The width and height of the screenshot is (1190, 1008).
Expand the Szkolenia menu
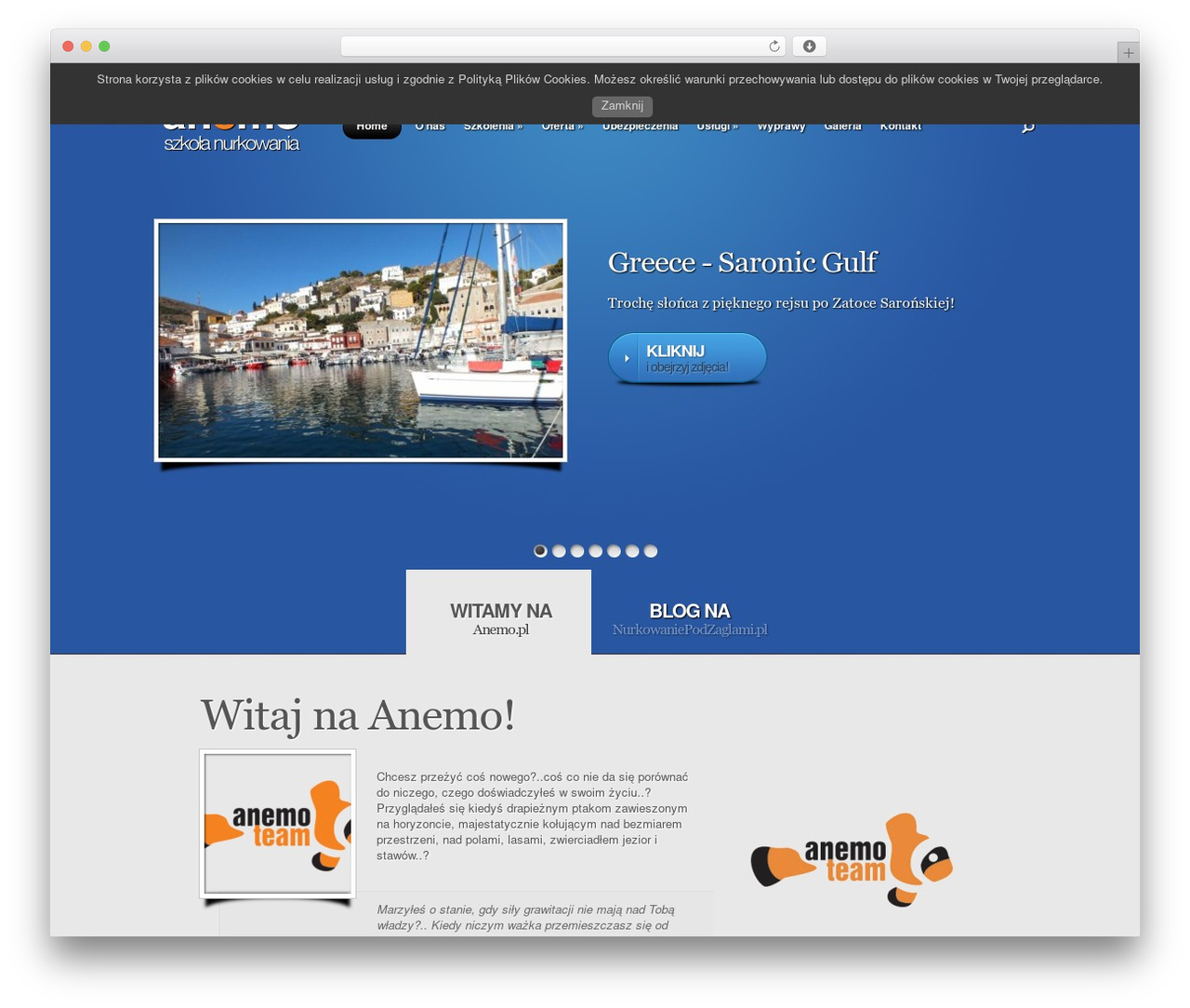(493, 127)
